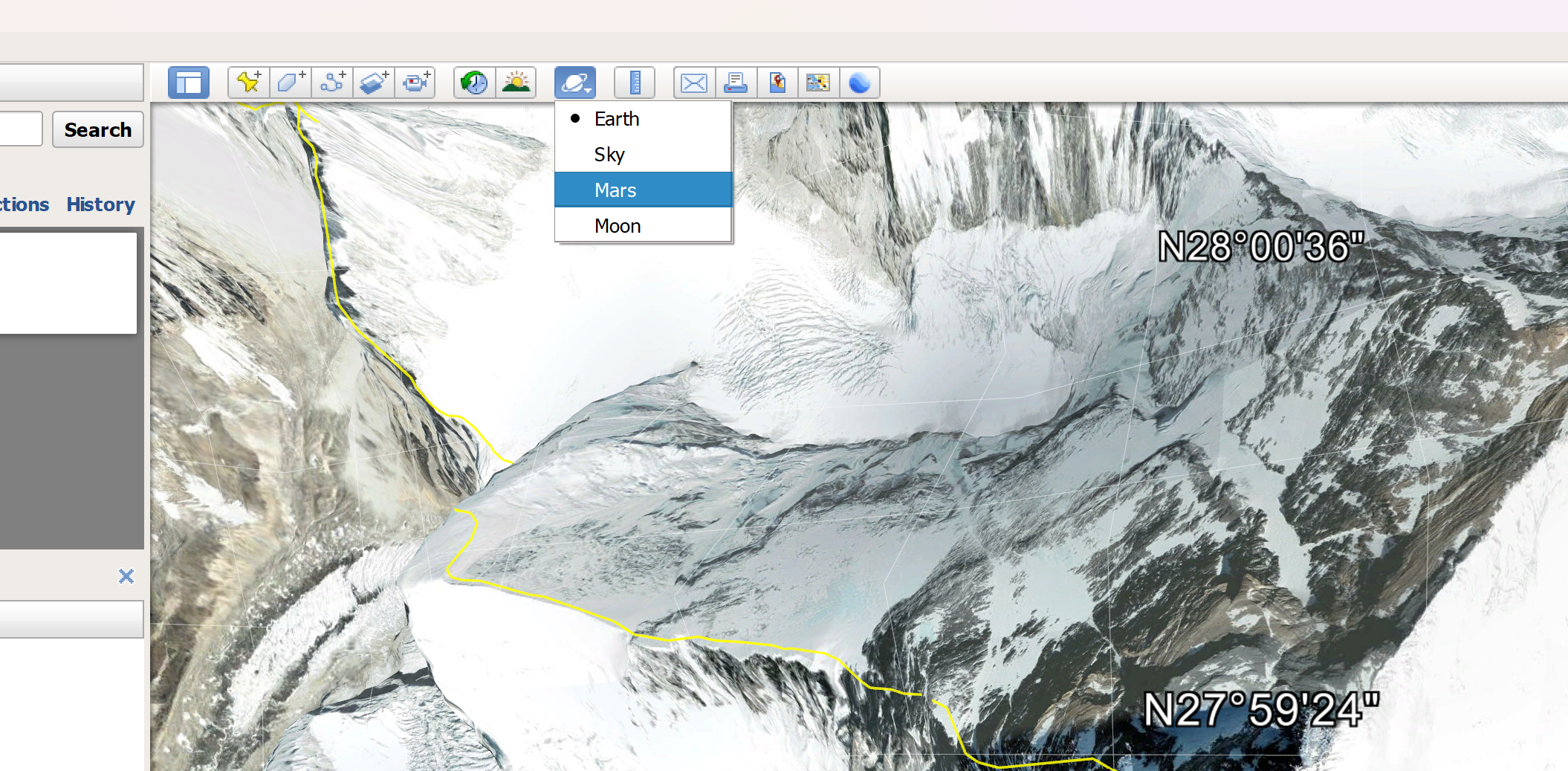The image size is (1568, 771).
Task: Add a polygon with the polygon tool
Action: [x=291, y=83]
